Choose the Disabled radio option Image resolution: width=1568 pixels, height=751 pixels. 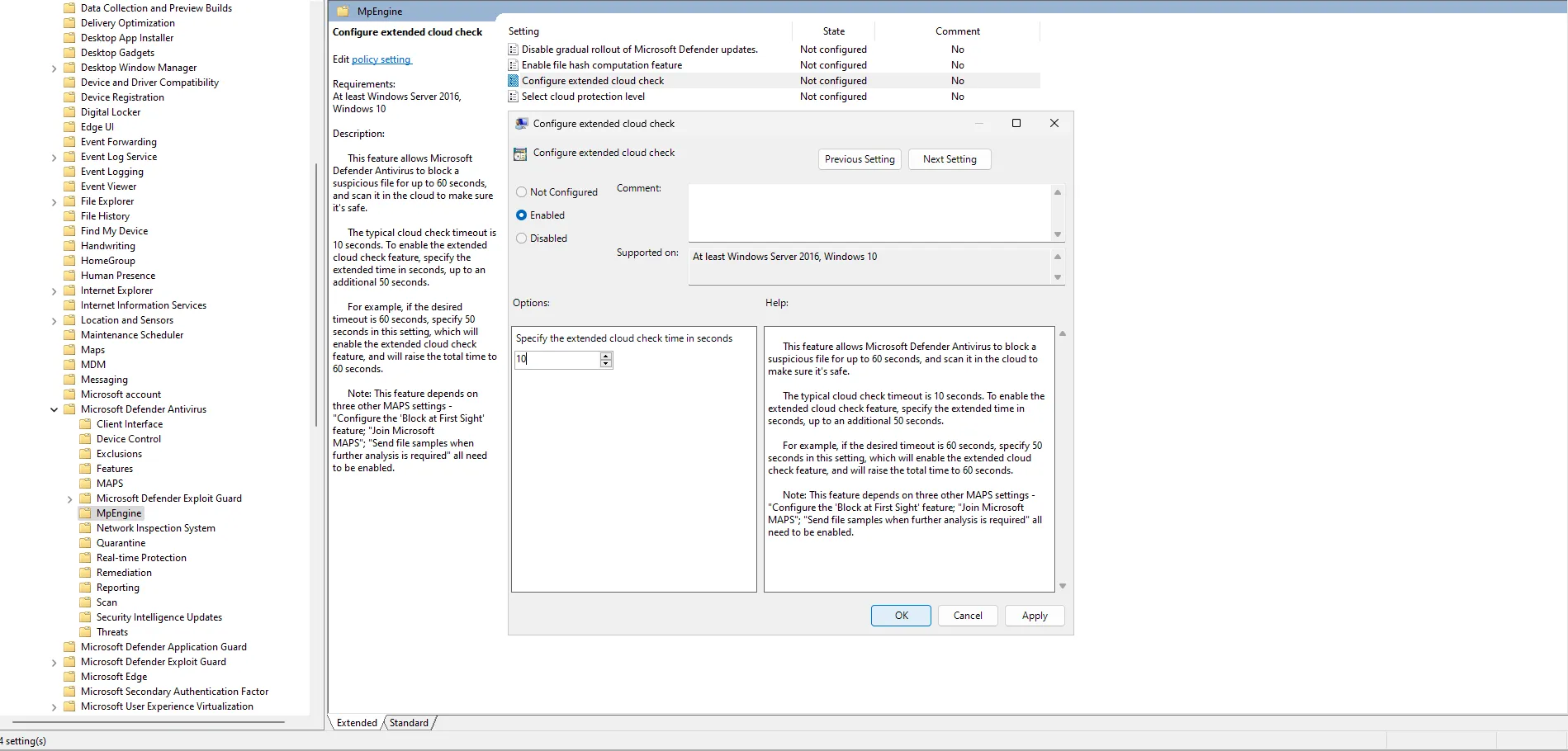click(522, 239)
